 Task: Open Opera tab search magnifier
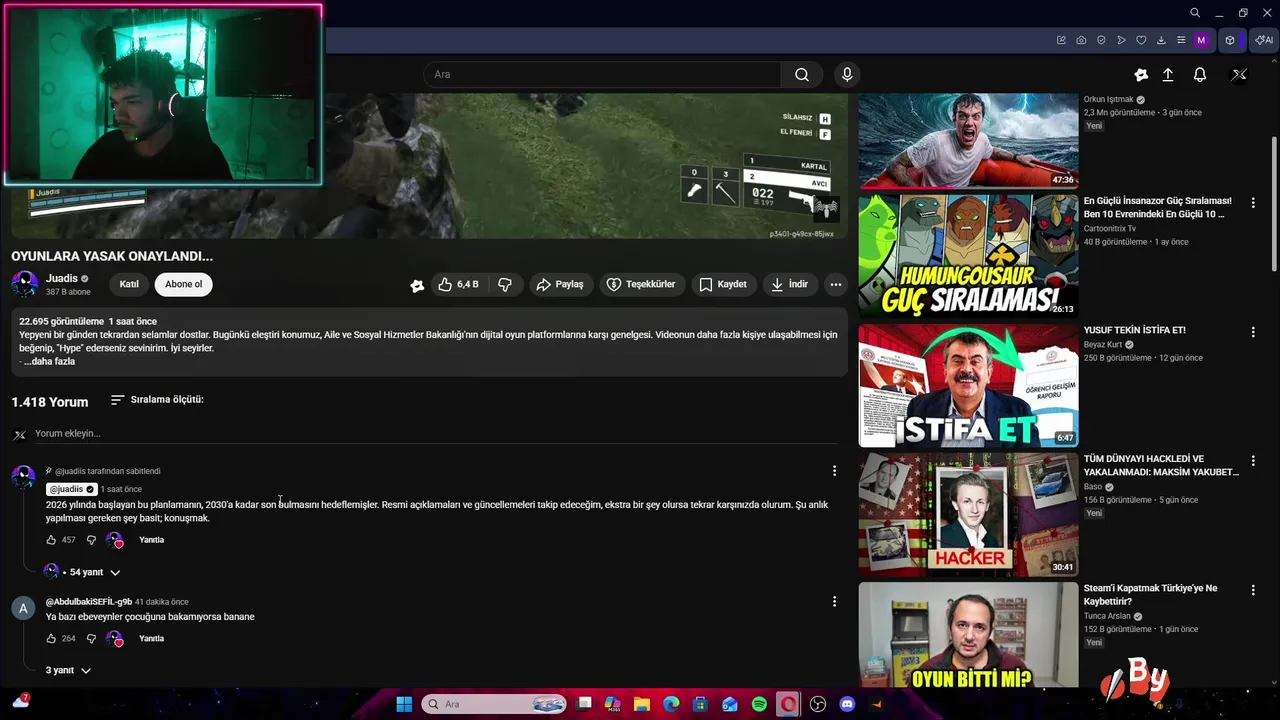[1195, 13]
